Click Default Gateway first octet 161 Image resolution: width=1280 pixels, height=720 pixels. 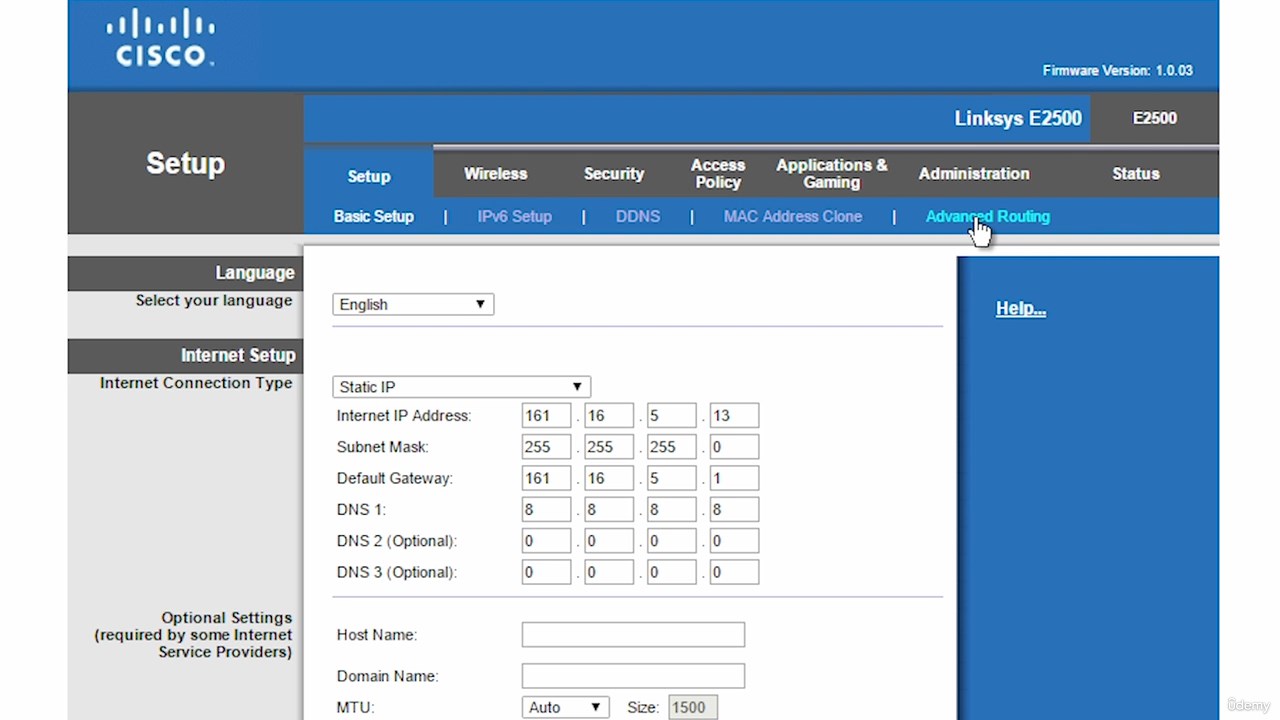click(x=546, y=478)
